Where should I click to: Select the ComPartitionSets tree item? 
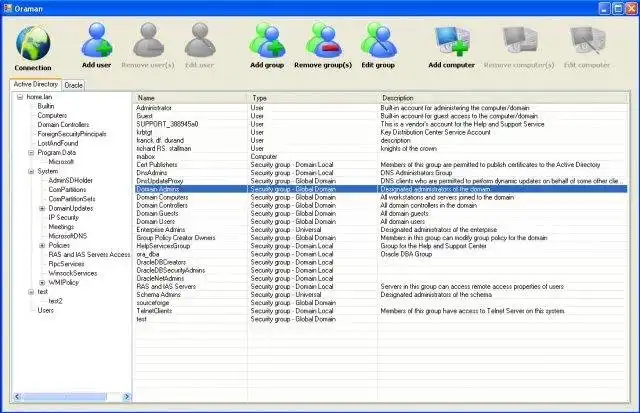coord(72,199)
